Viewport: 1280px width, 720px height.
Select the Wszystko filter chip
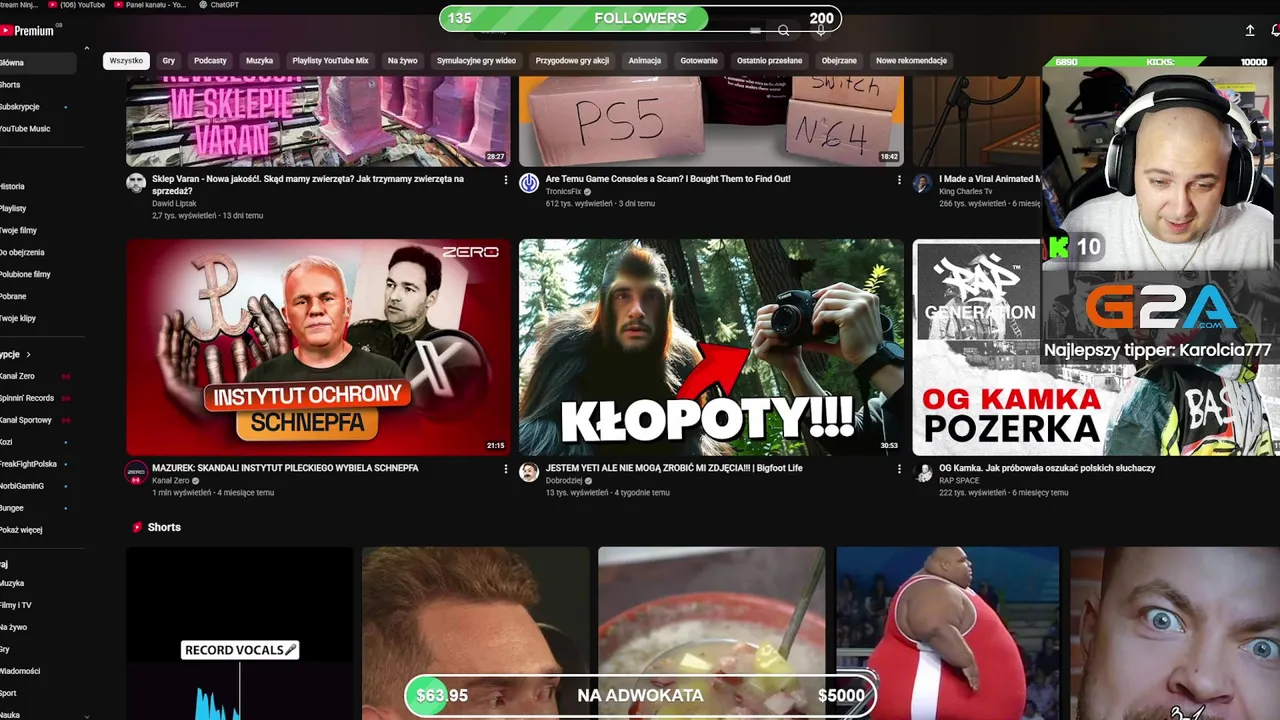pos(126,61)
